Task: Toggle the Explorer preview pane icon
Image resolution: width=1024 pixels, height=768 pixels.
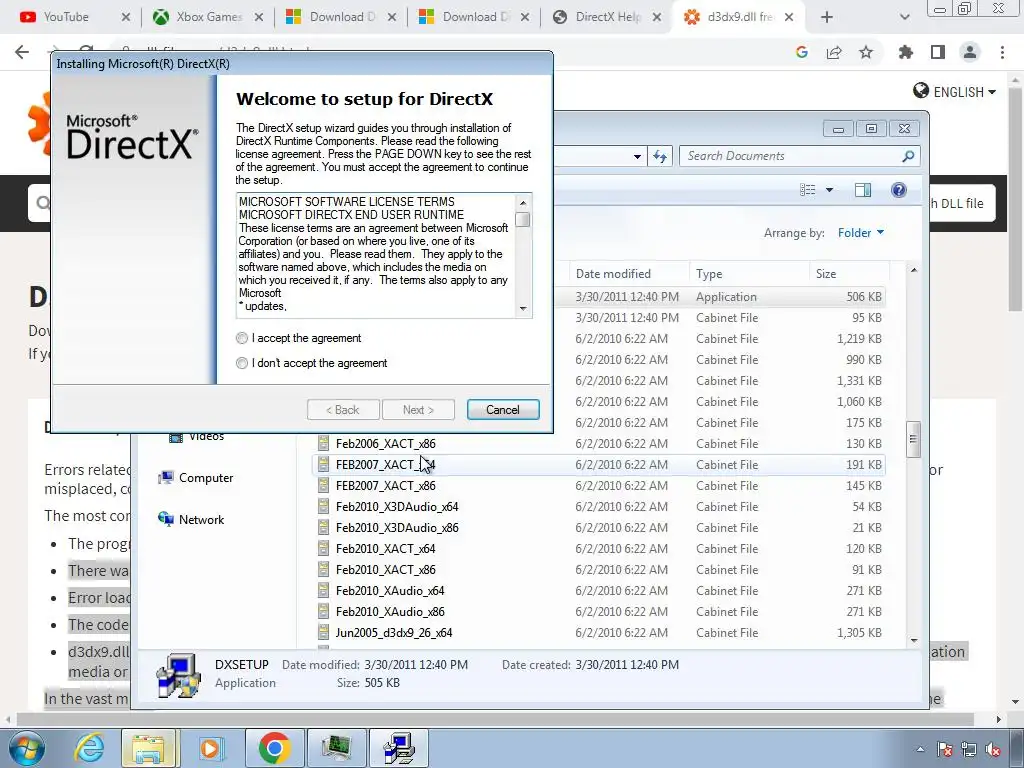Action: 863,190
